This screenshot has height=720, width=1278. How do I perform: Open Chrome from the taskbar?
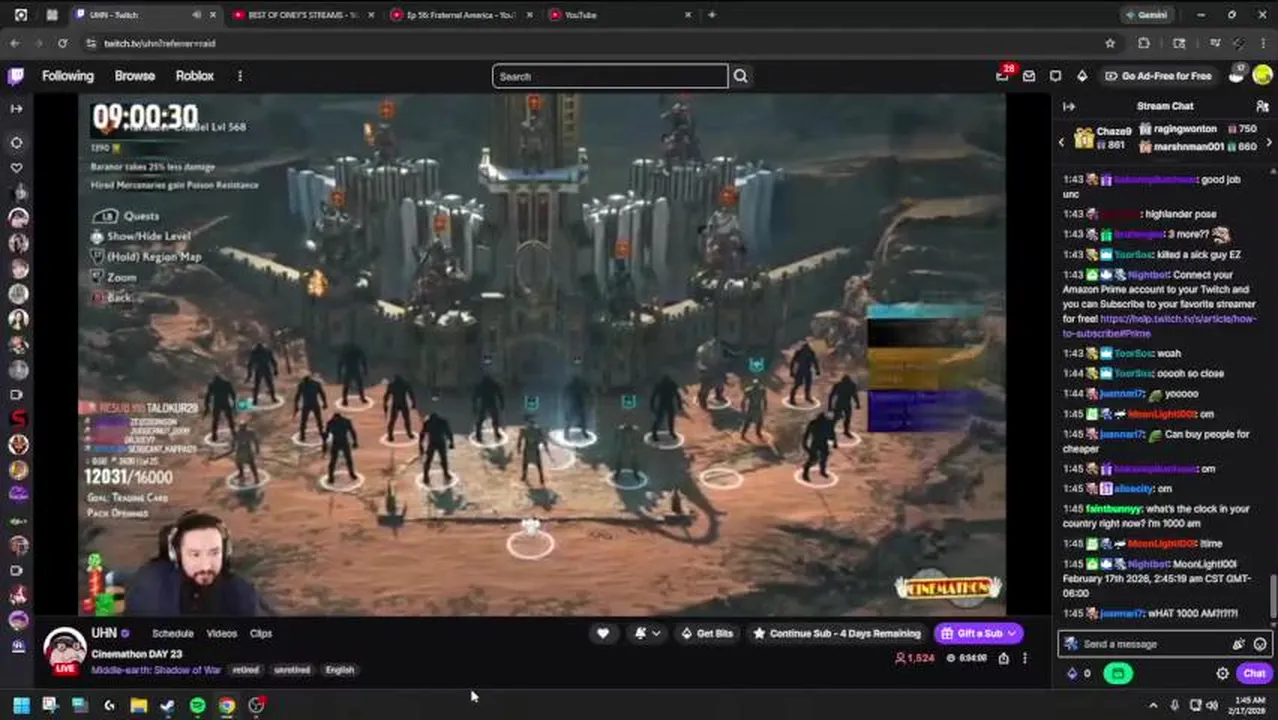point(227,705)
